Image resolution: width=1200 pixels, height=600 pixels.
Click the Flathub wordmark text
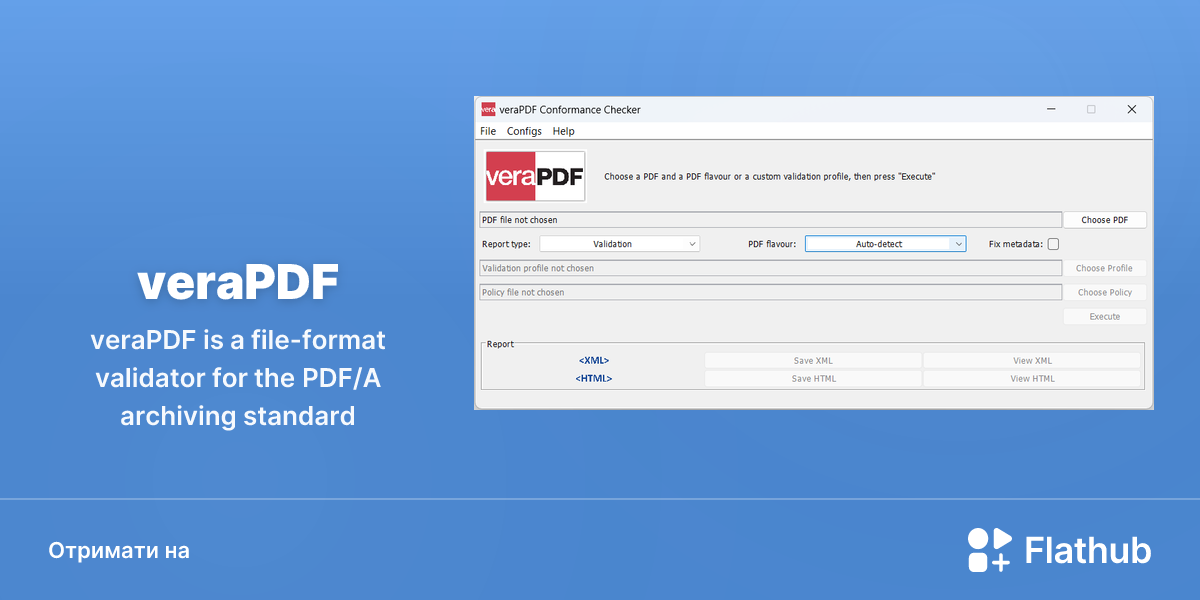[x=1088, y=550]
